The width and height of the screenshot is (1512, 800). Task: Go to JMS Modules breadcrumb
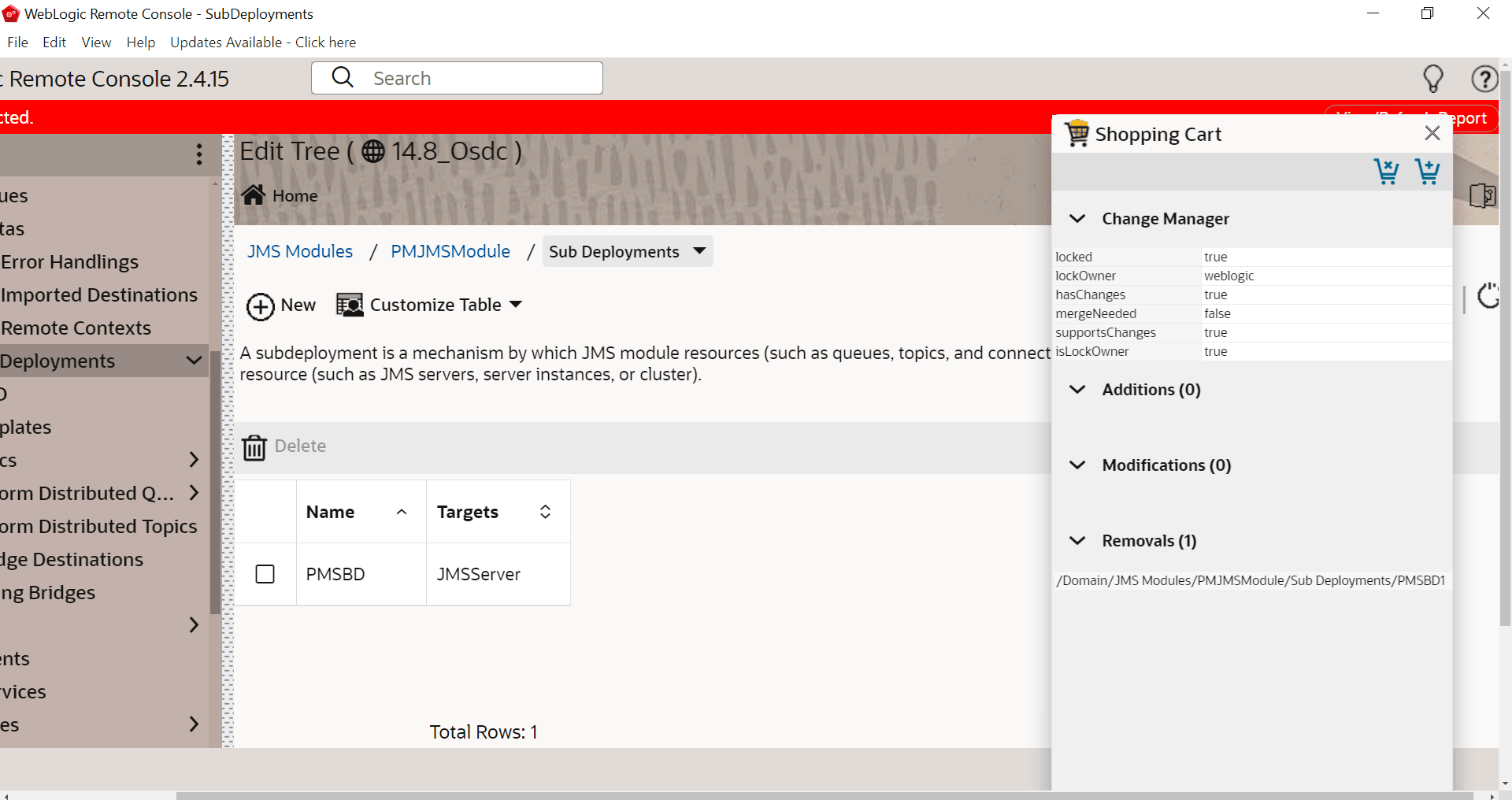[x=300, y=251]
